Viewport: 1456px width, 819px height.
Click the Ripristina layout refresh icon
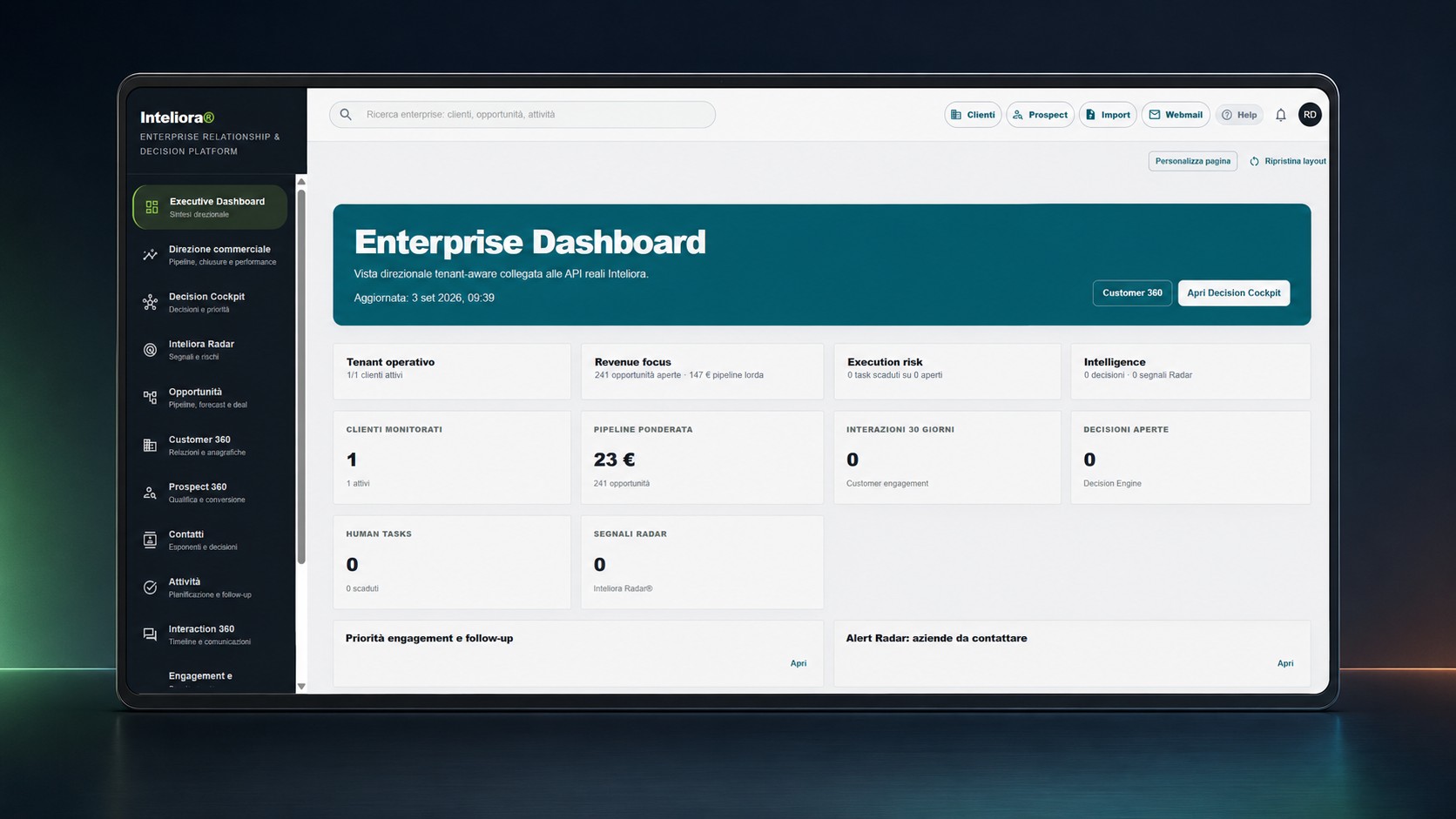1254,161
